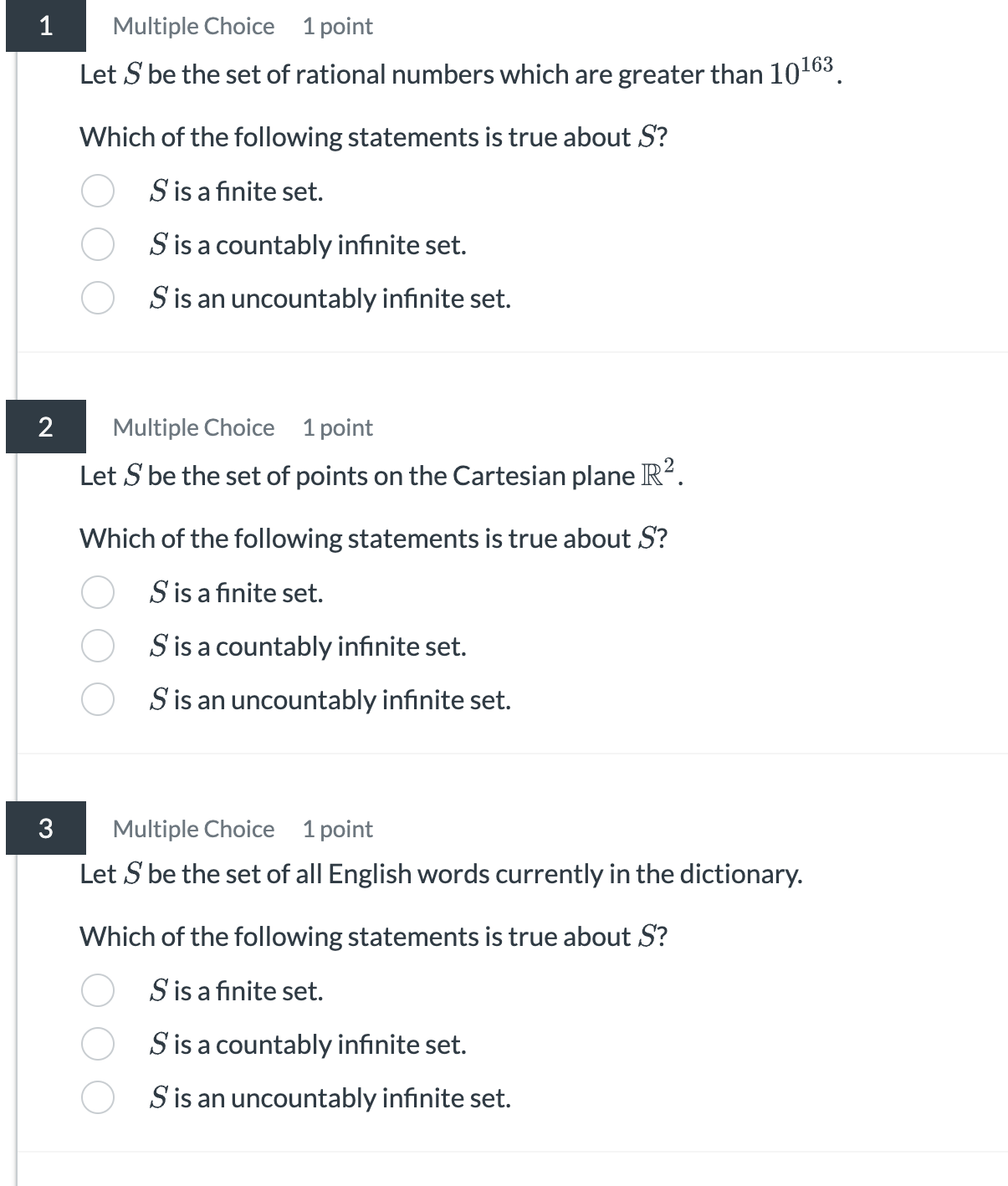Click the question 2 number badge
This screenshot has width=1008, height=1186.
[x=46, y=427]
